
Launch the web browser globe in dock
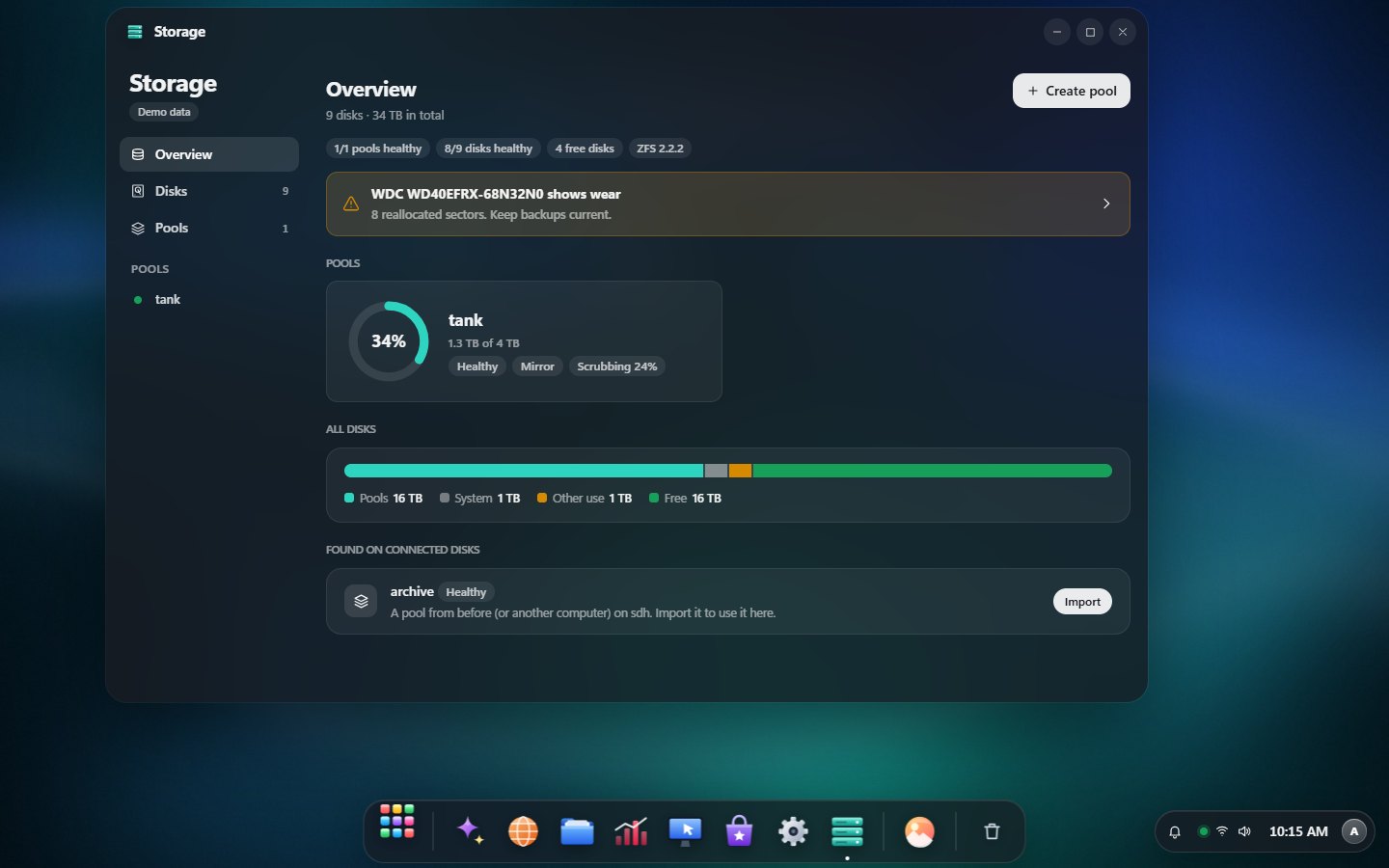coord(523,830)
